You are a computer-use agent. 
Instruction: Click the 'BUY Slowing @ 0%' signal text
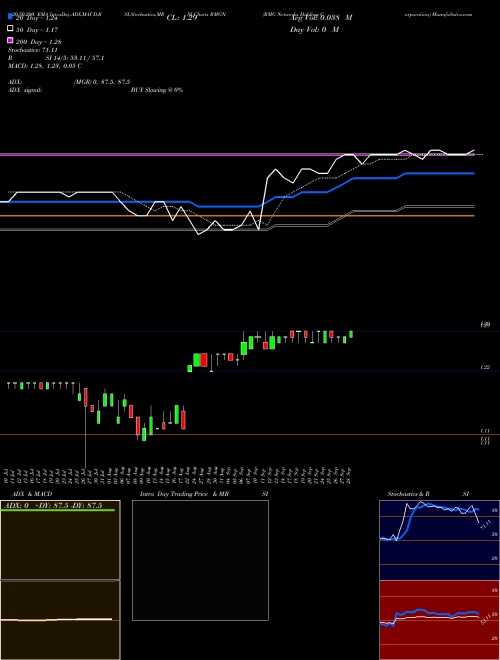[x=157, y=90]
